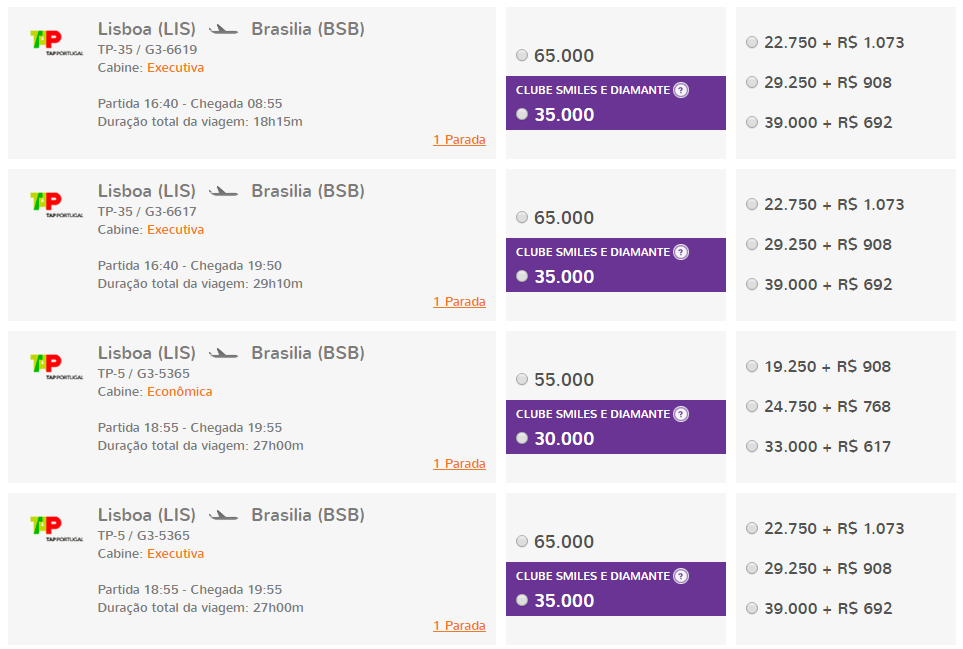This screenshot has height=649, width=963.
Task: Select 55.000 miles radio for Econômica flight
Action: point(522,379)
